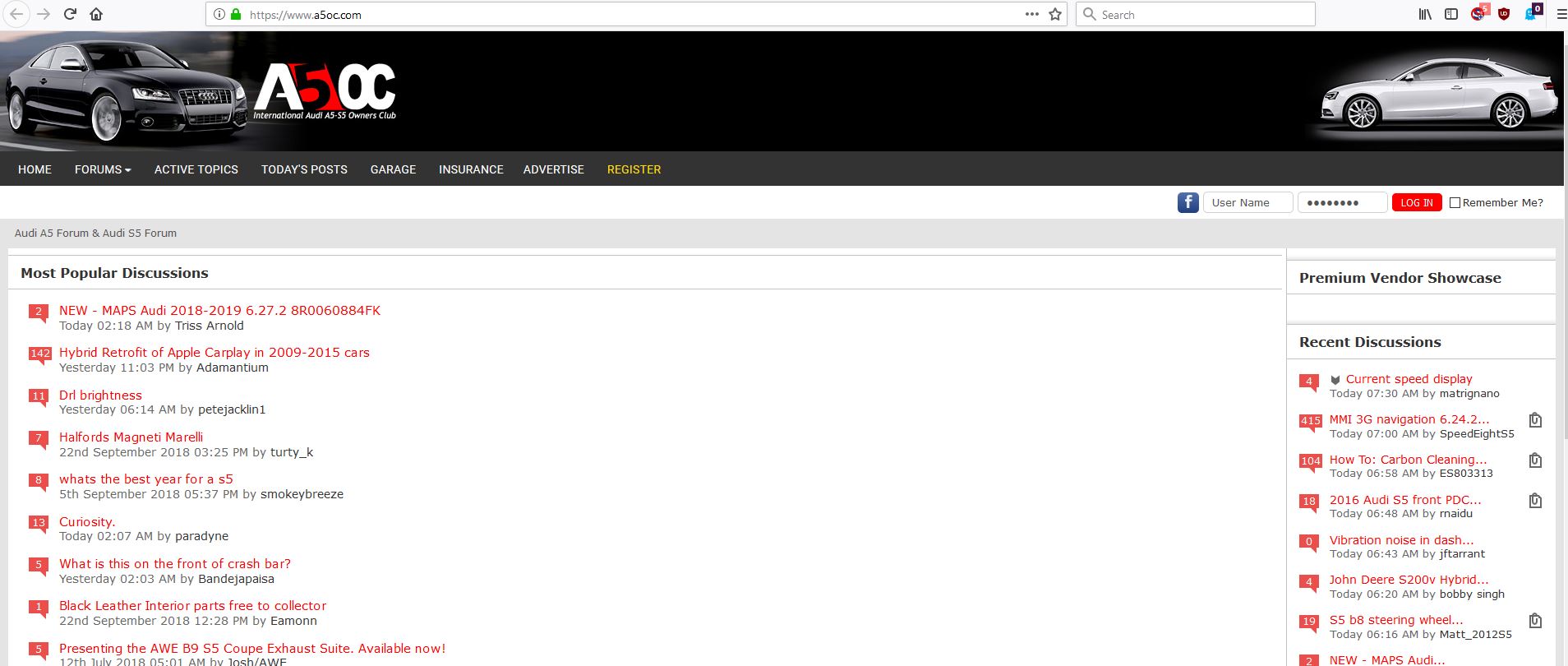Go to Home in nav bar
Image resolution: width=1568 pixels, height=666 pixels.
click(x=35, y=169)
